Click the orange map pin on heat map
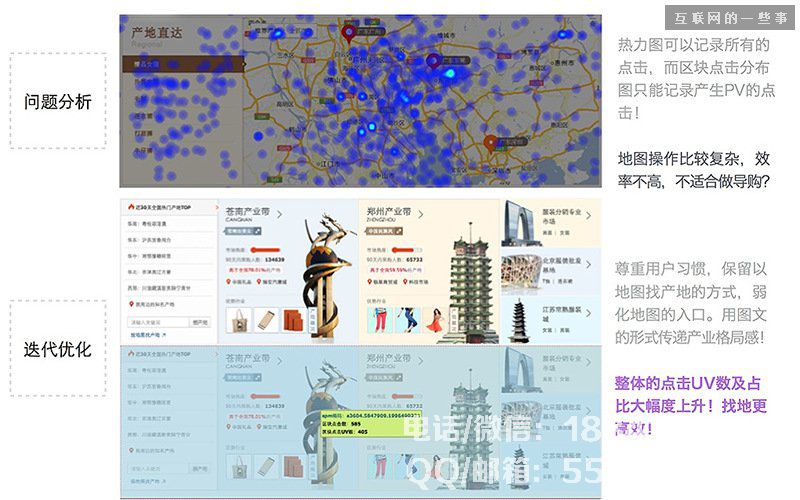The image size is (800, 500). [x=491, y=144]
